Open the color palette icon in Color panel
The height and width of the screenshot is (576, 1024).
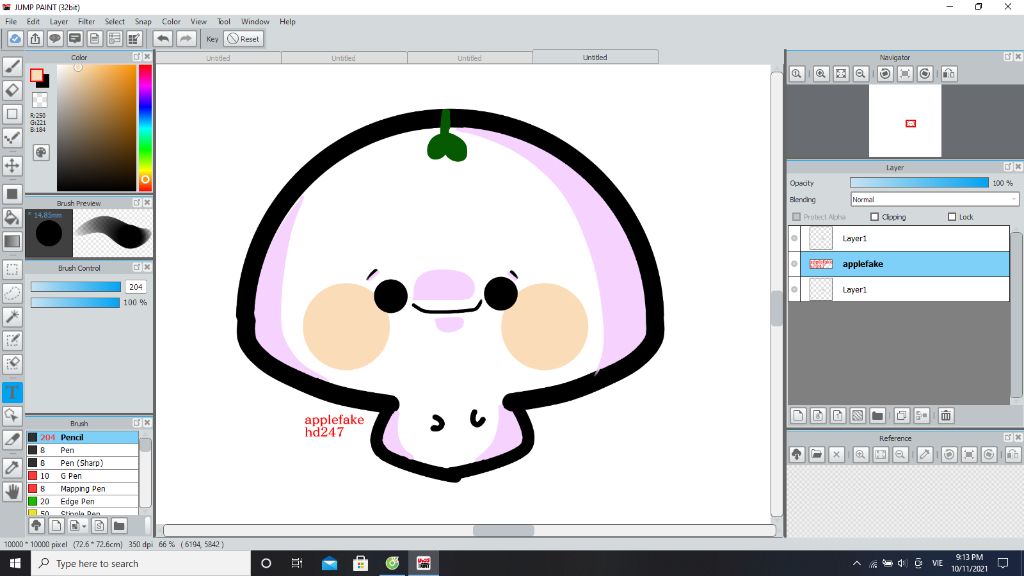click(x=40, y=152)
